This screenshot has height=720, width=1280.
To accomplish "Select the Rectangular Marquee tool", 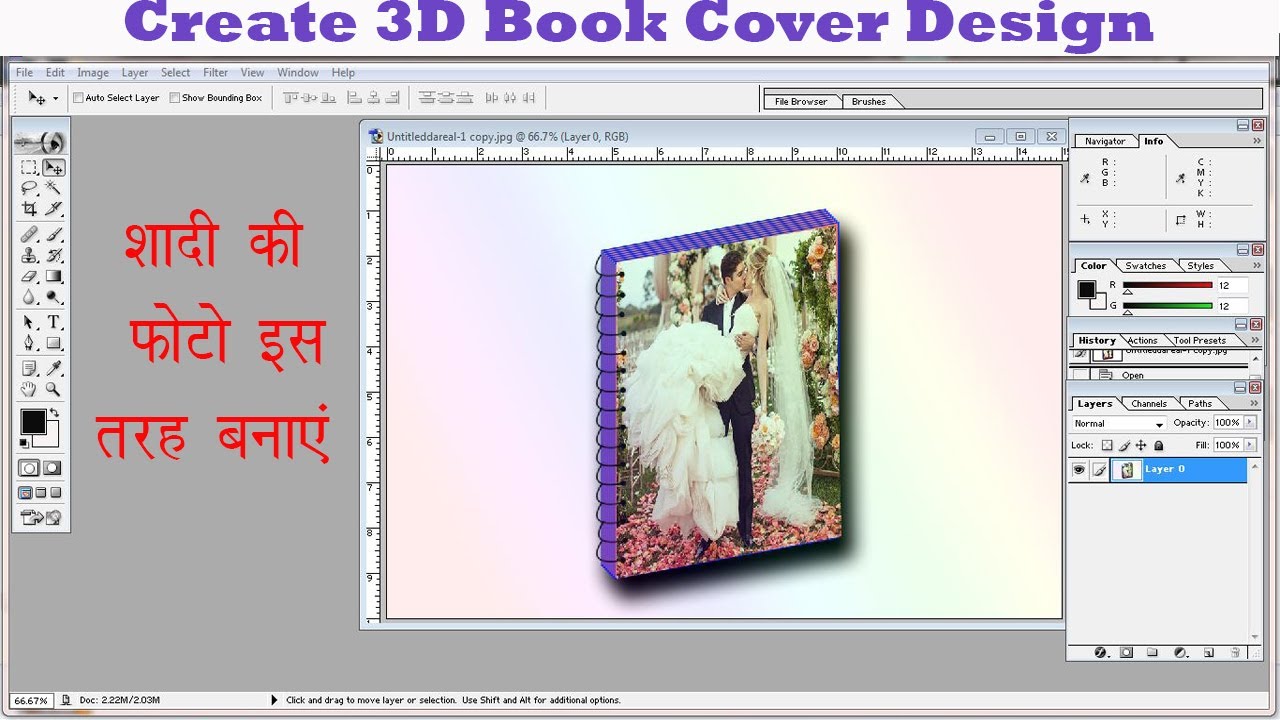I will point(30,167).
